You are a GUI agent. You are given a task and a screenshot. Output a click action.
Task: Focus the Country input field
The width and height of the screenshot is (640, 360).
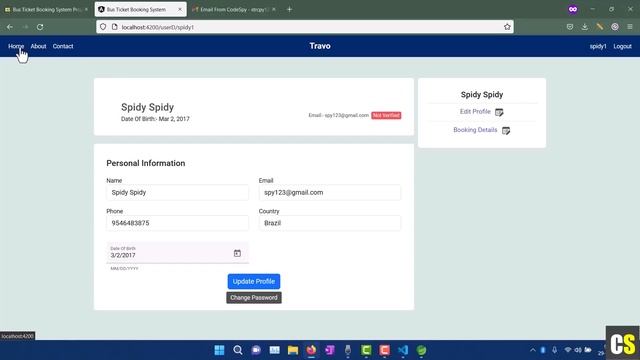(x=330, y=223)
